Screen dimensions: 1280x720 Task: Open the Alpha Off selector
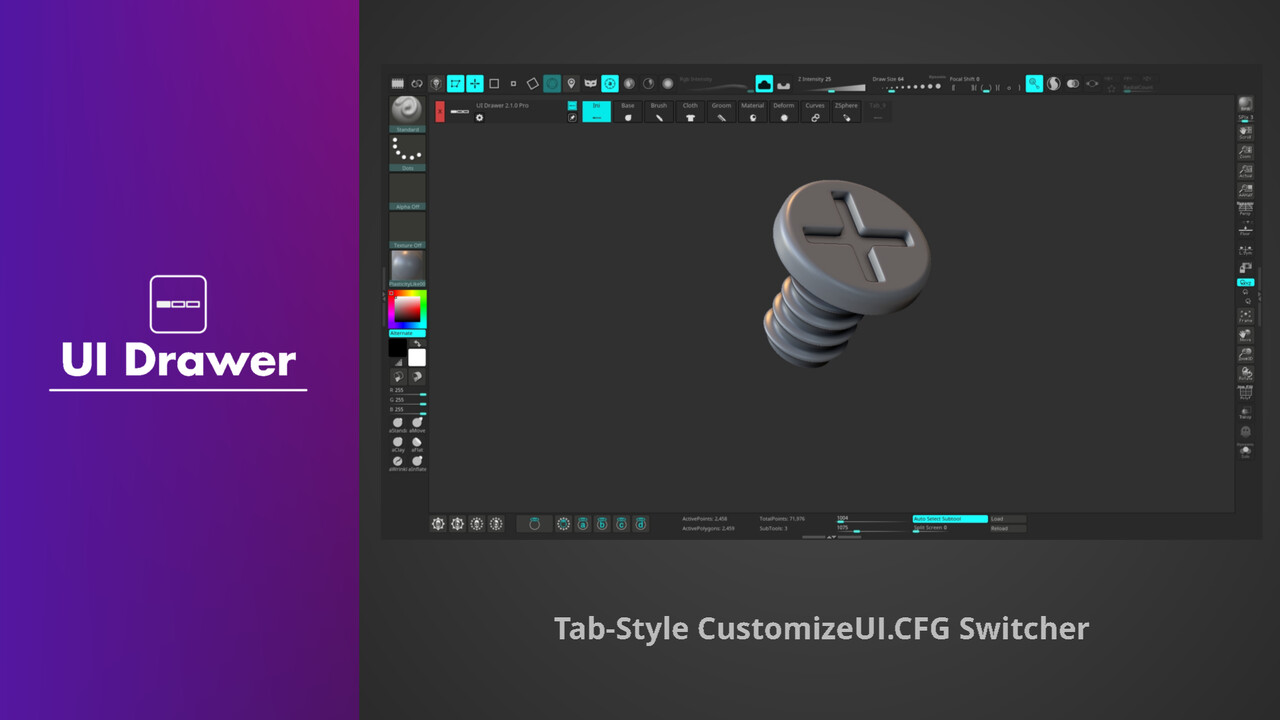[x=407, y=206]
